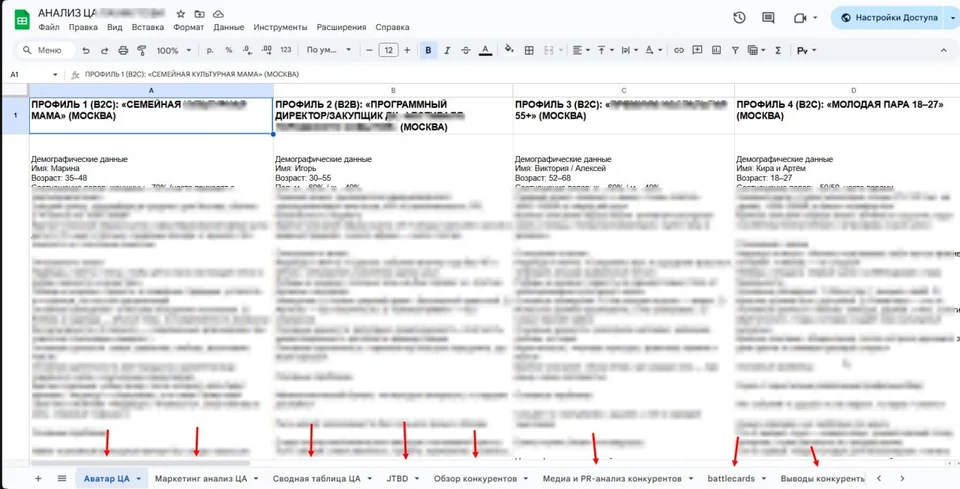
Task: Select column D header
Action: coord(853,90)
